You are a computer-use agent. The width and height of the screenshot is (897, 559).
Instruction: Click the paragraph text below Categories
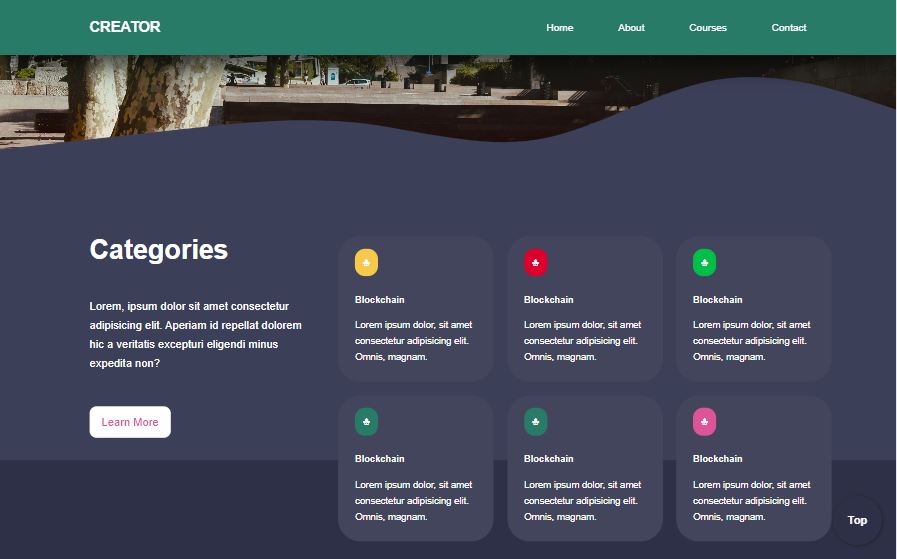coord(196,335)
